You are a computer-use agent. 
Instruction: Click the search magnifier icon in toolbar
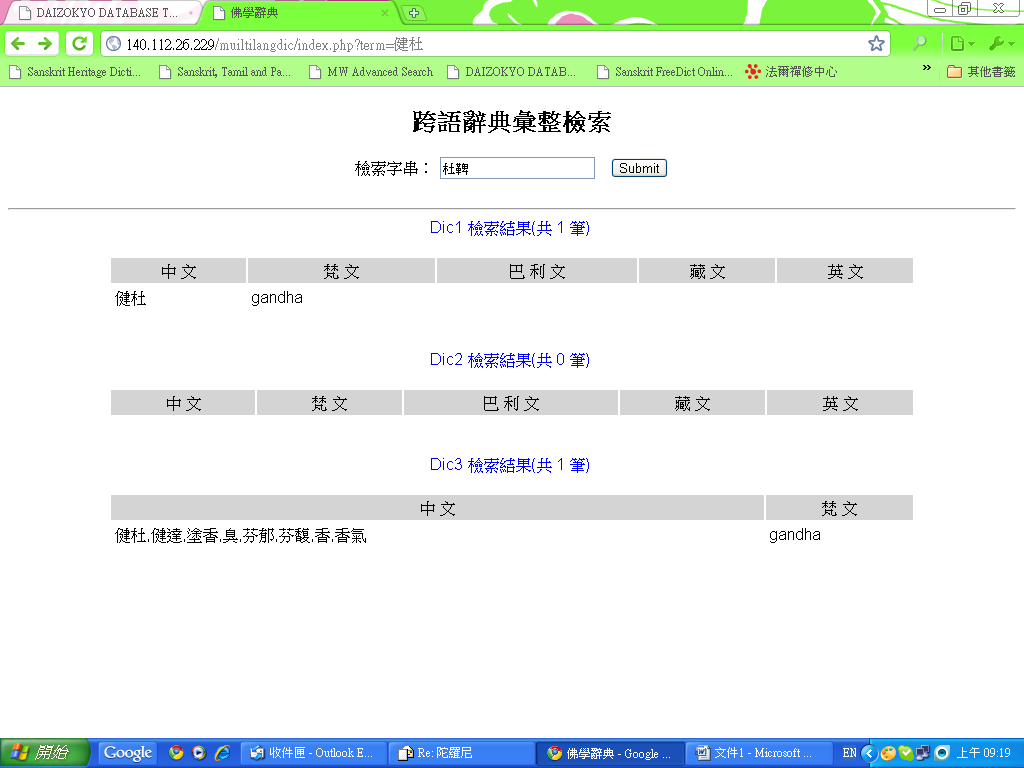pos(919,44)
